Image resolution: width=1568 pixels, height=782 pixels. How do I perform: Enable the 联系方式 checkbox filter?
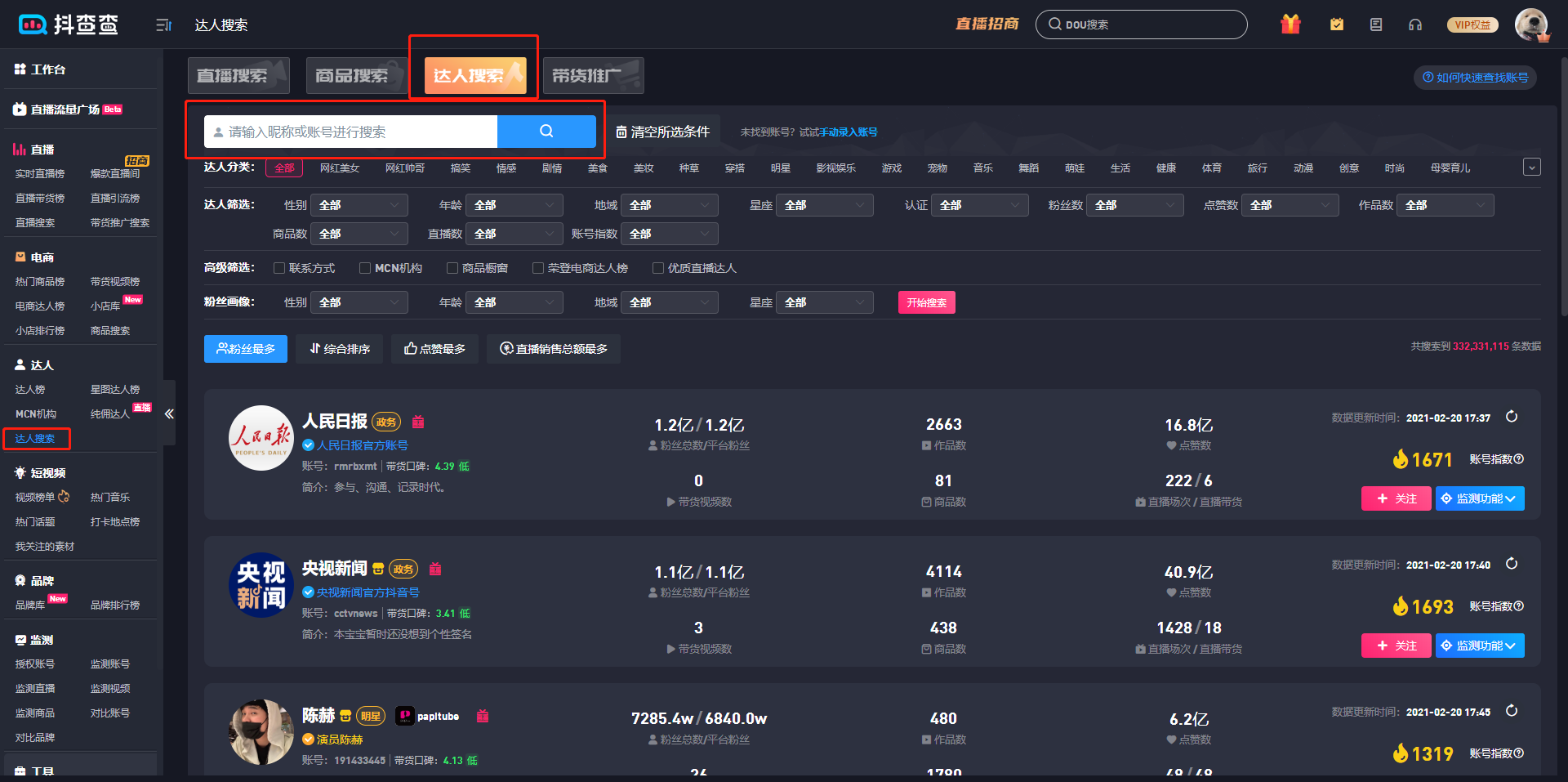(x=279, y=268)
